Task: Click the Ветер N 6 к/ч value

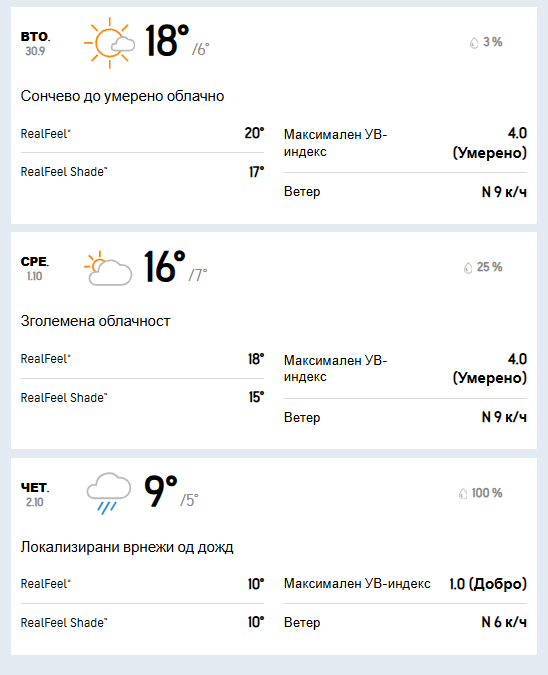Action: coord(504,622)
